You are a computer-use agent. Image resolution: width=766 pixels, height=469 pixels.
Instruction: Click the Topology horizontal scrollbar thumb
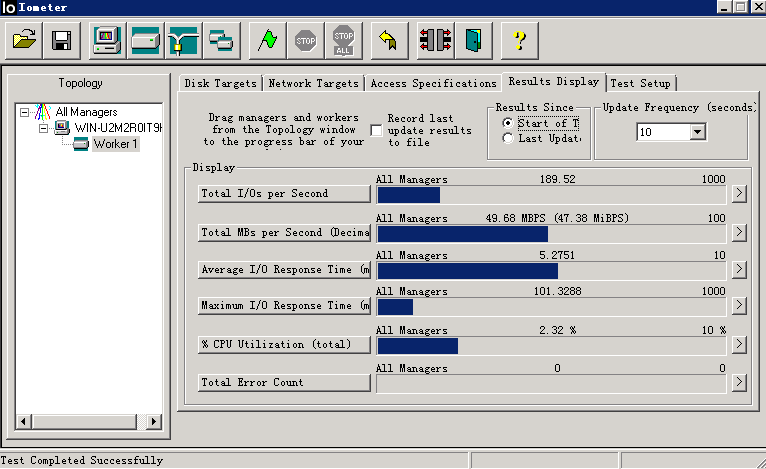84,422
